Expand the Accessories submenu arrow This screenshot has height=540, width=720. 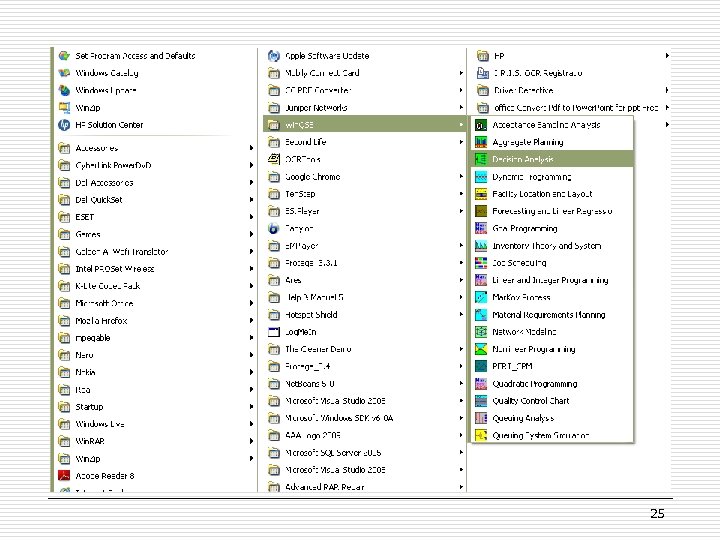[x=251, y=148]
